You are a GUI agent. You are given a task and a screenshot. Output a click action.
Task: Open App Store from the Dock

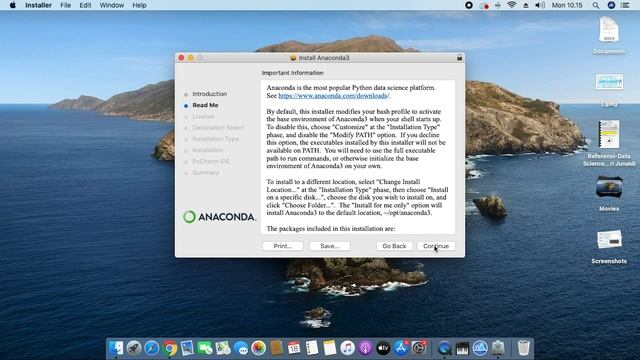click(x=401, y=348)
